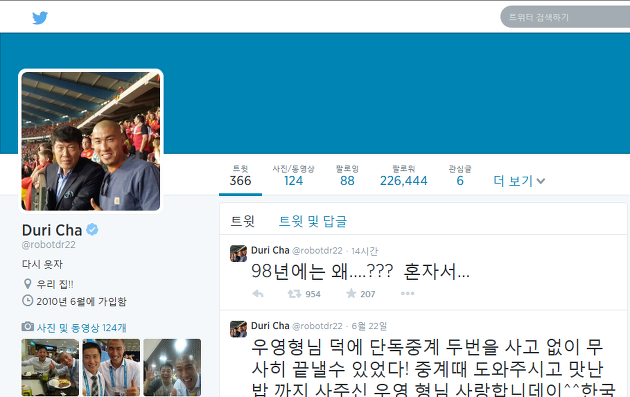Select the 트윗 timeline tab
The image size is (630, 397).
242,221
